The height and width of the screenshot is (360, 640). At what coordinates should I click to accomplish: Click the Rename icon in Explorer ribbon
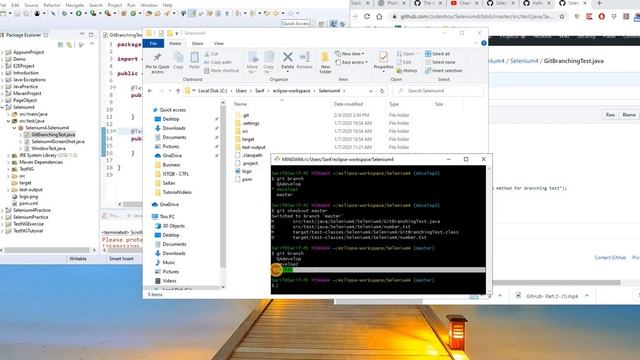(x=304, y=57)
